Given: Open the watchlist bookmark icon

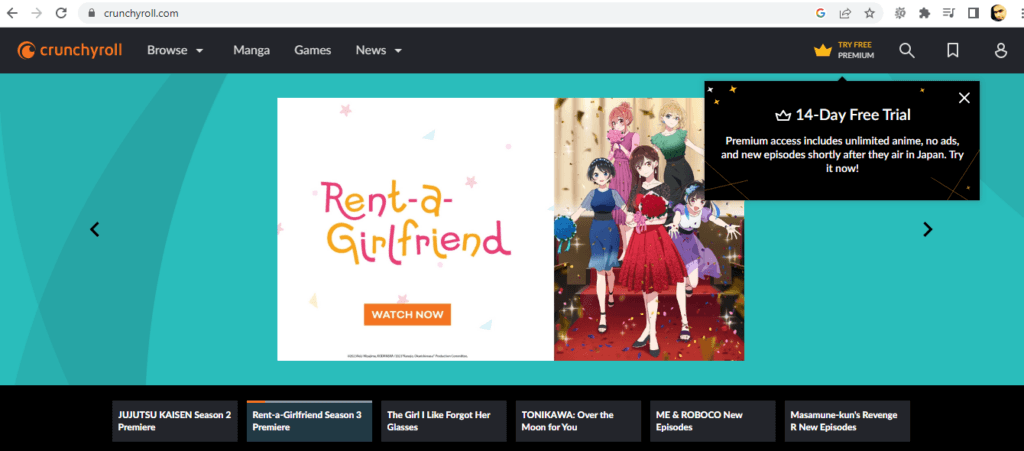Looking at the screenshot, I should coord(954,51).
